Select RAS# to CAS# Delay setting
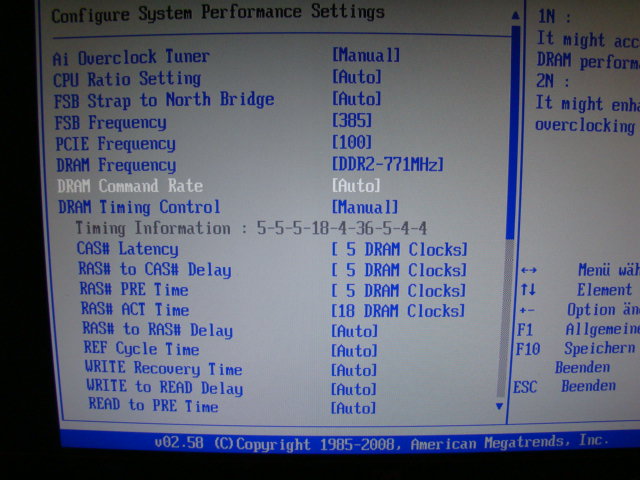The height and width of the screenshot is (480, 640). (x=155, y=269)
